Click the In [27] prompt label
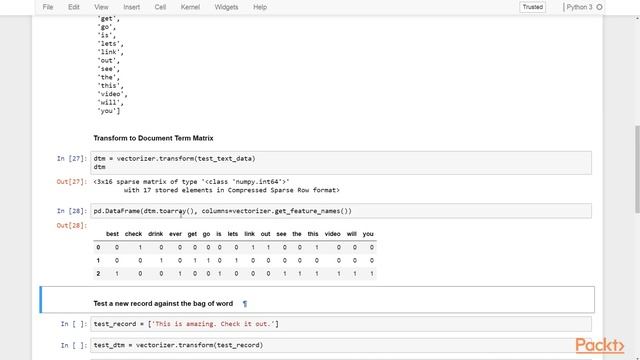The width and height of the screenshot is (640, 360). (x=72, y=158)
